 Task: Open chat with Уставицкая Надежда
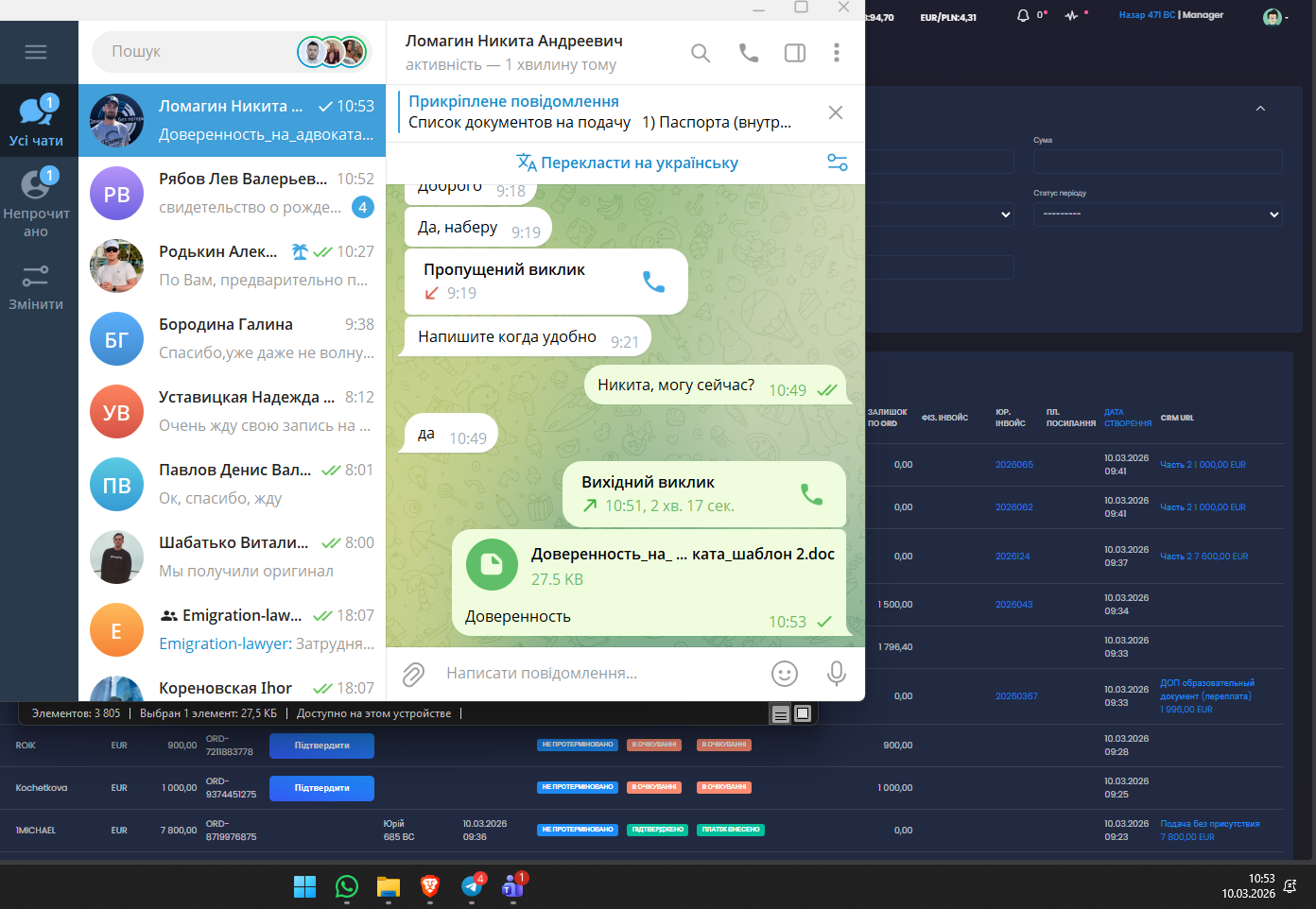(x=233, y=411)
